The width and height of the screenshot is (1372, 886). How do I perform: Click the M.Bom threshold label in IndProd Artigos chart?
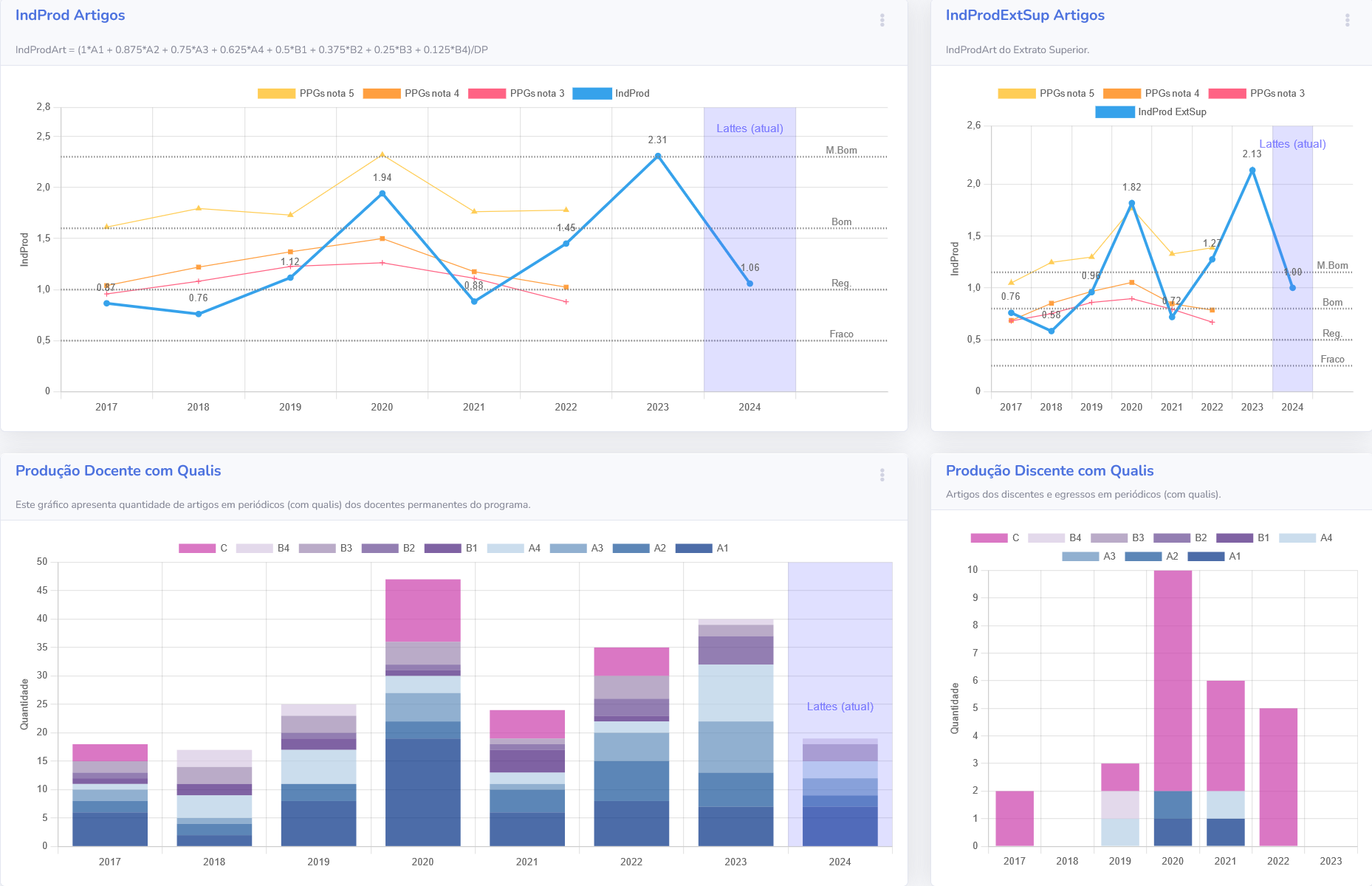click(x=841, y=150)
